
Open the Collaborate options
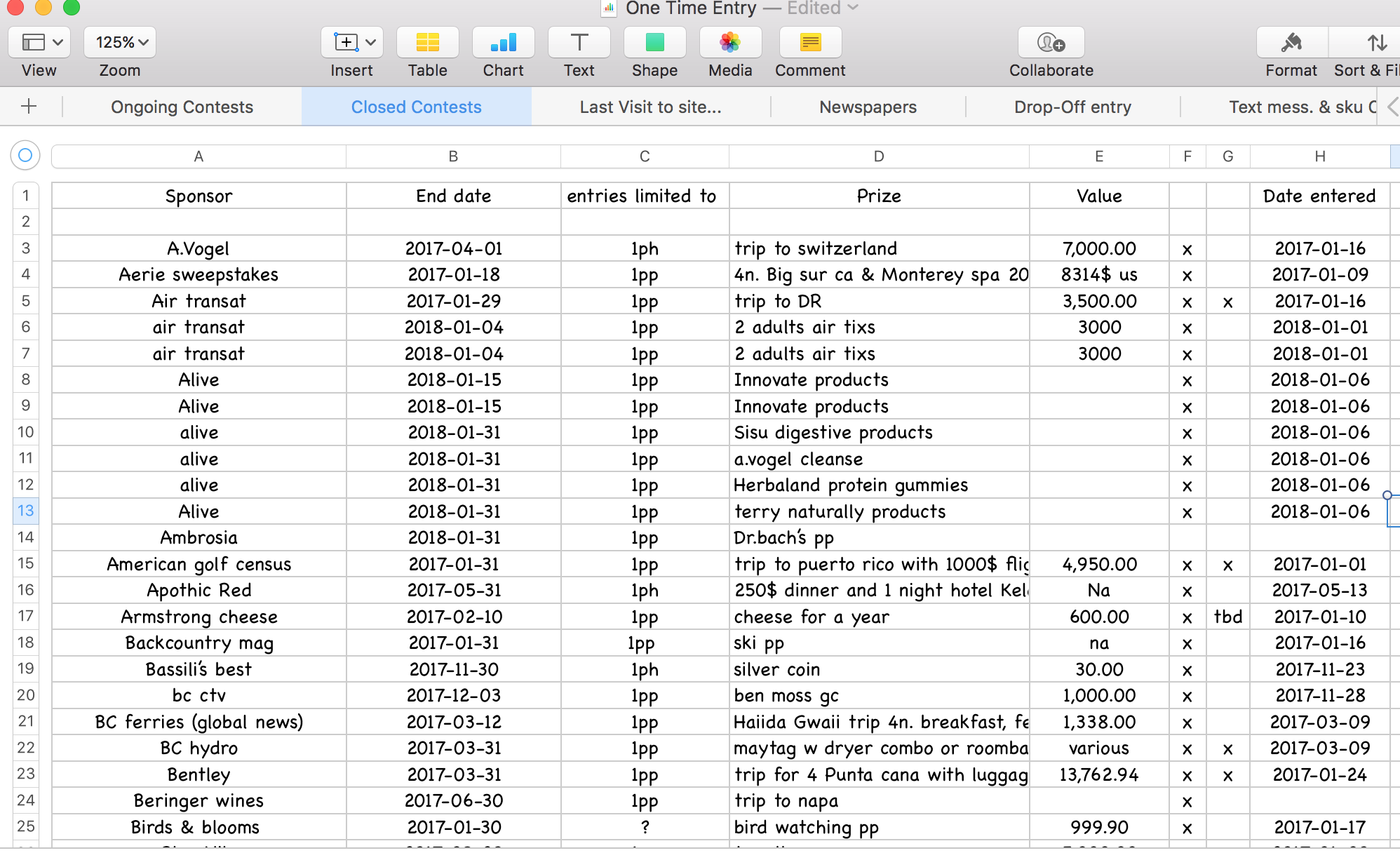[1051, 43]
